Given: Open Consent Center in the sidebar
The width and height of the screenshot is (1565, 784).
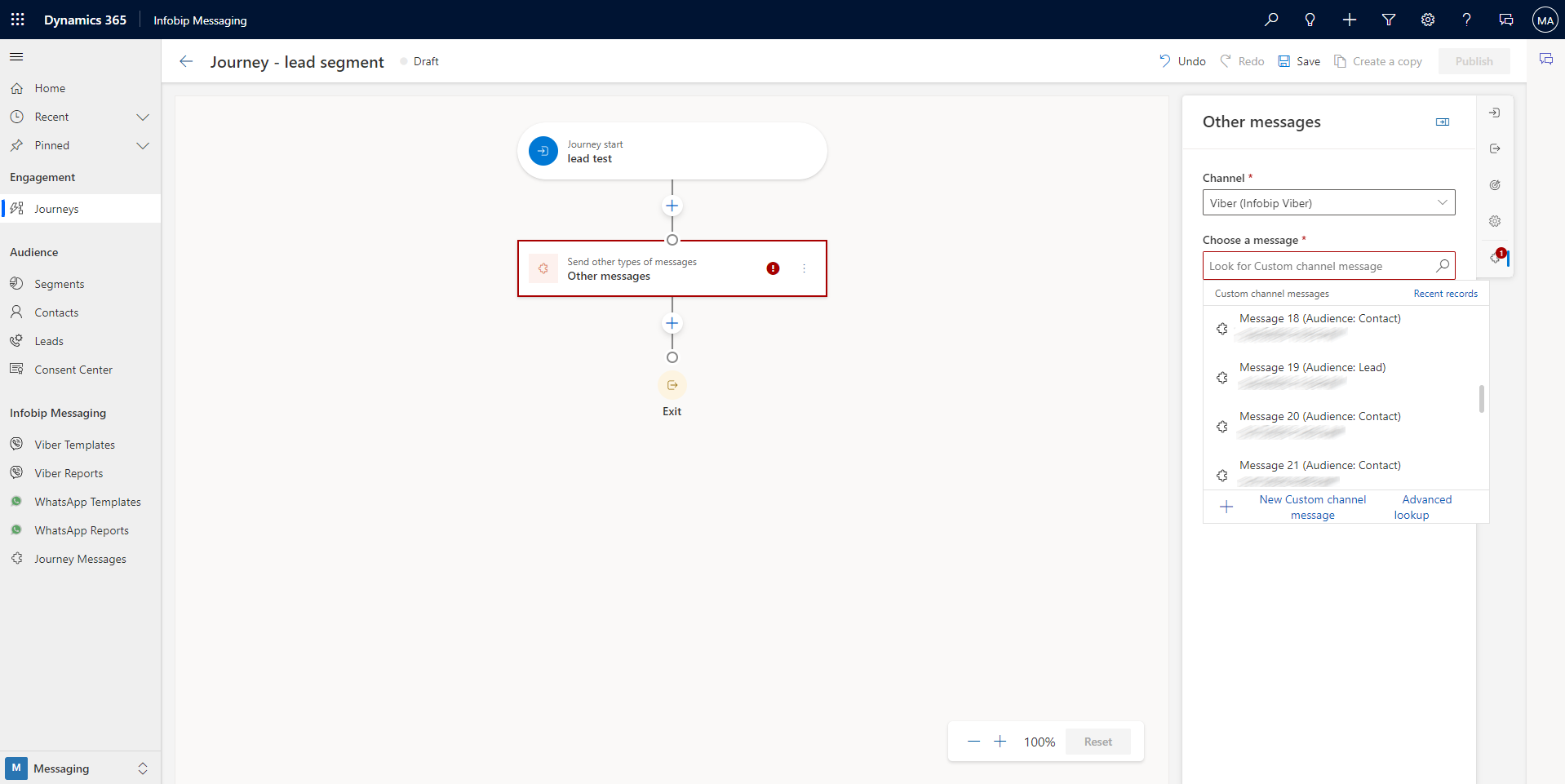Looking at the screenshot, I should tap(80, 370).
